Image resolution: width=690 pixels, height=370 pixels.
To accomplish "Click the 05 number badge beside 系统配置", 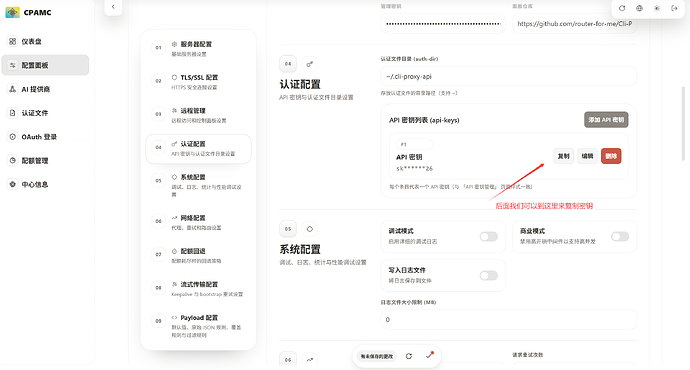I will click(288, 229).
